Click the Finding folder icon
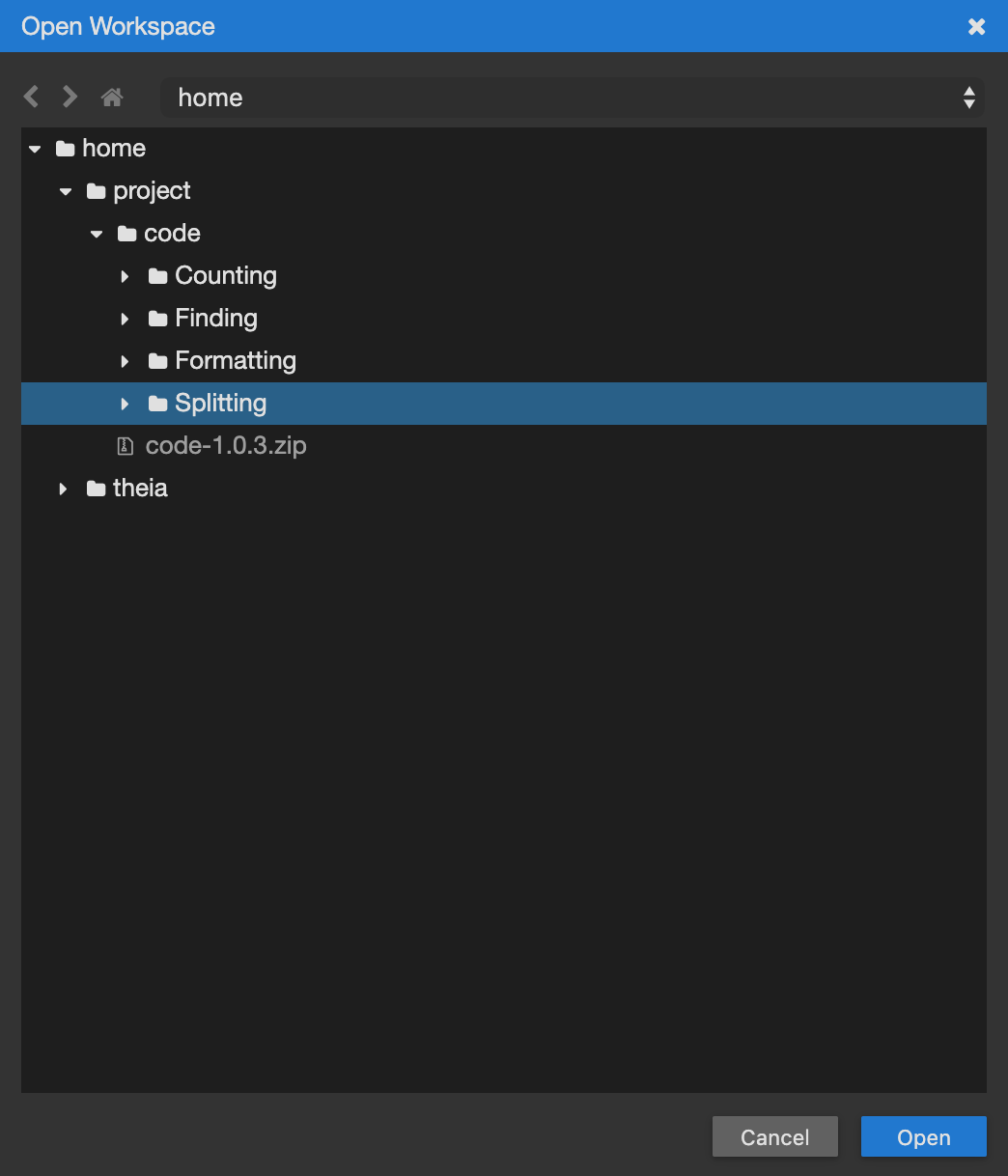1008x1176 pixels. click(158, 320)
